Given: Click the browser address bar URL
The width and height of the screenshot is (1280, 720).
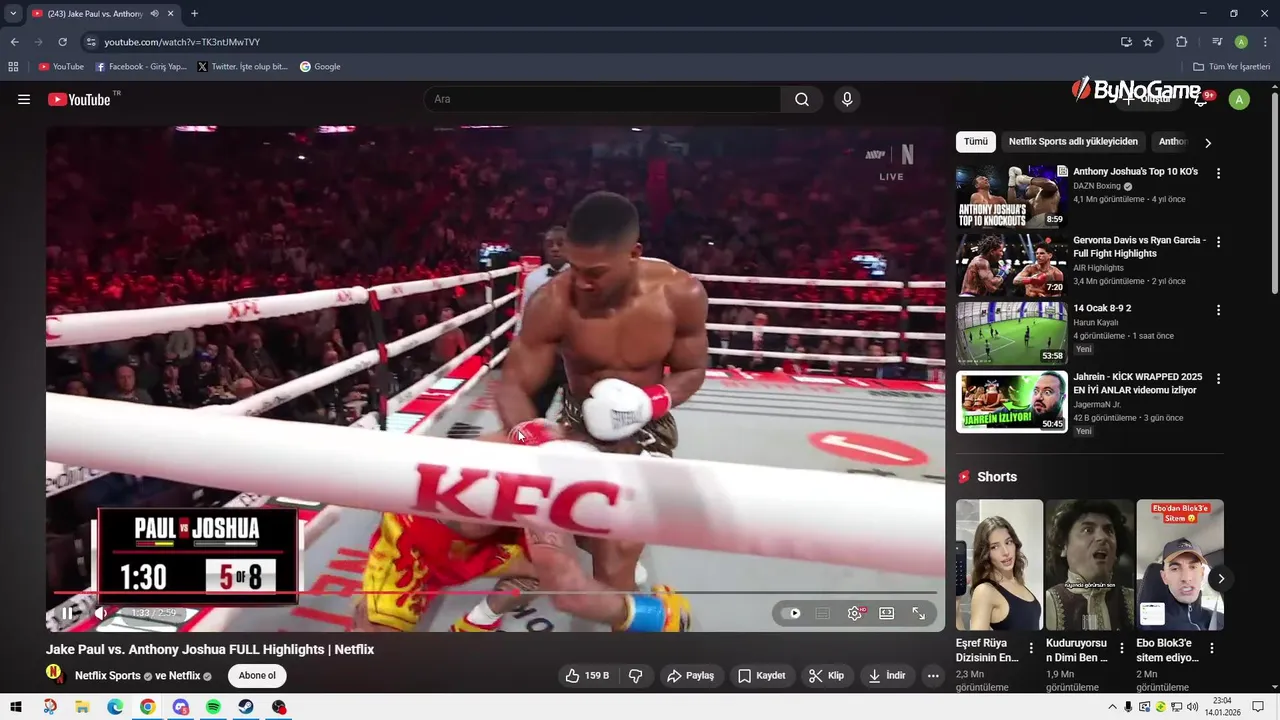Looking at the screenshot, I should 182,42.
